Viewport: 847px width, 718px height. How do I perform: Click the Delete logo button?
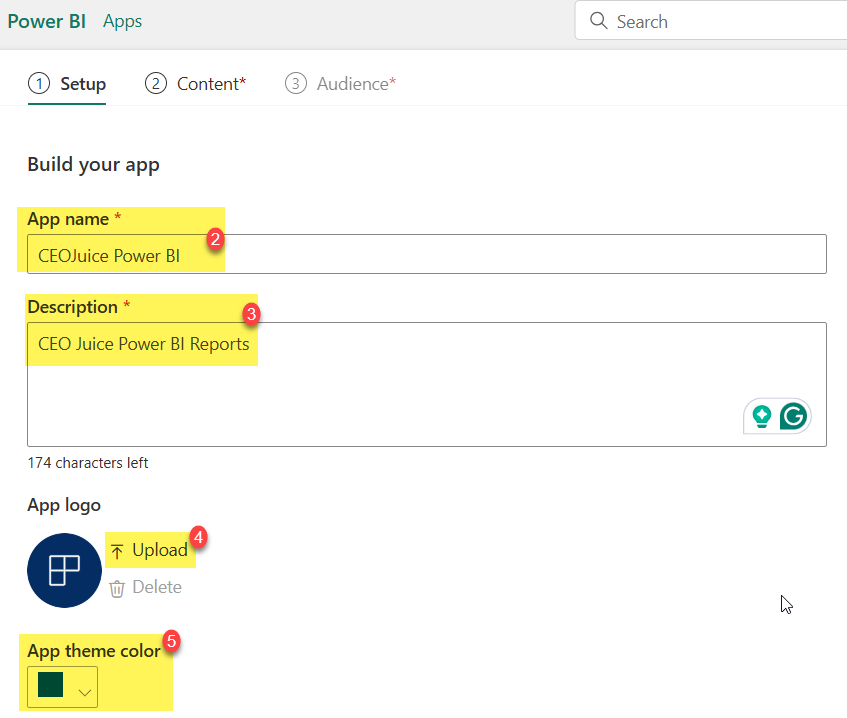[146, 588]
